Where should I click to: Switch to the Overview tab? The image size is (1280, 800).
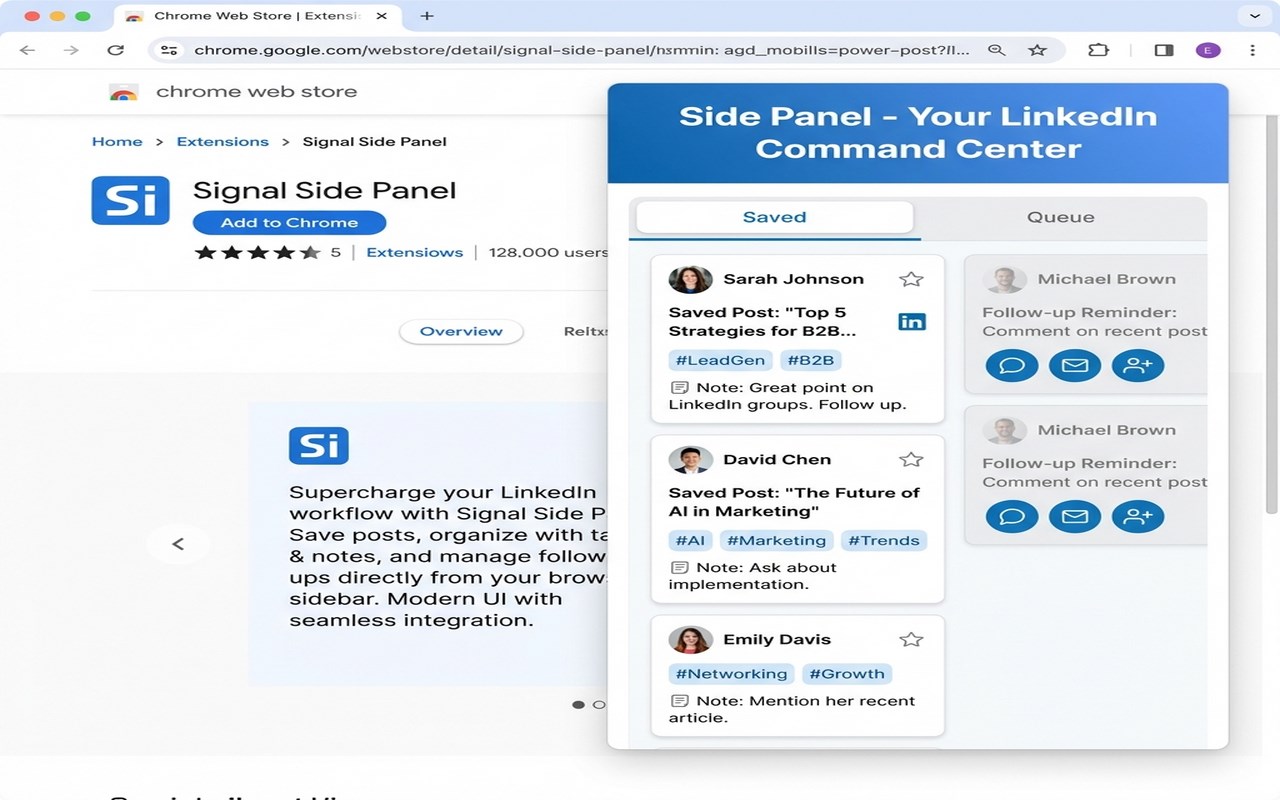461,332
